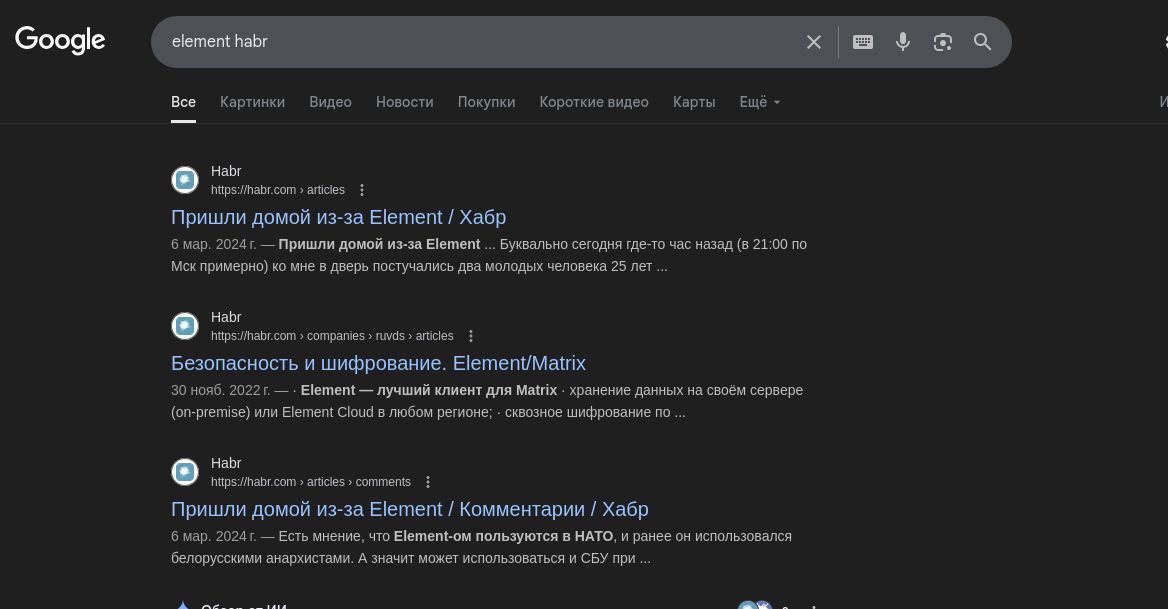Image resolution: width=1168 pixels, height=609 pixels.
Task: Switch to the Новости tab
Action: (x=404, y=102)
